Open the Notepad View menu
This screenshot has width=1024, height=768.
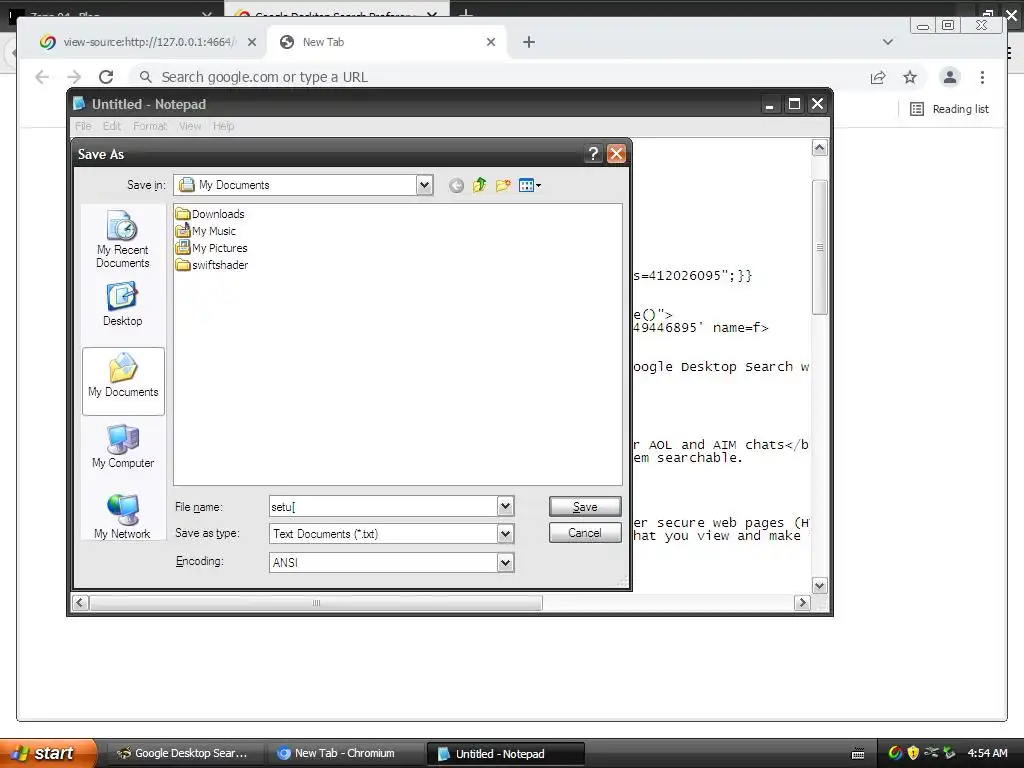[190, 126]
